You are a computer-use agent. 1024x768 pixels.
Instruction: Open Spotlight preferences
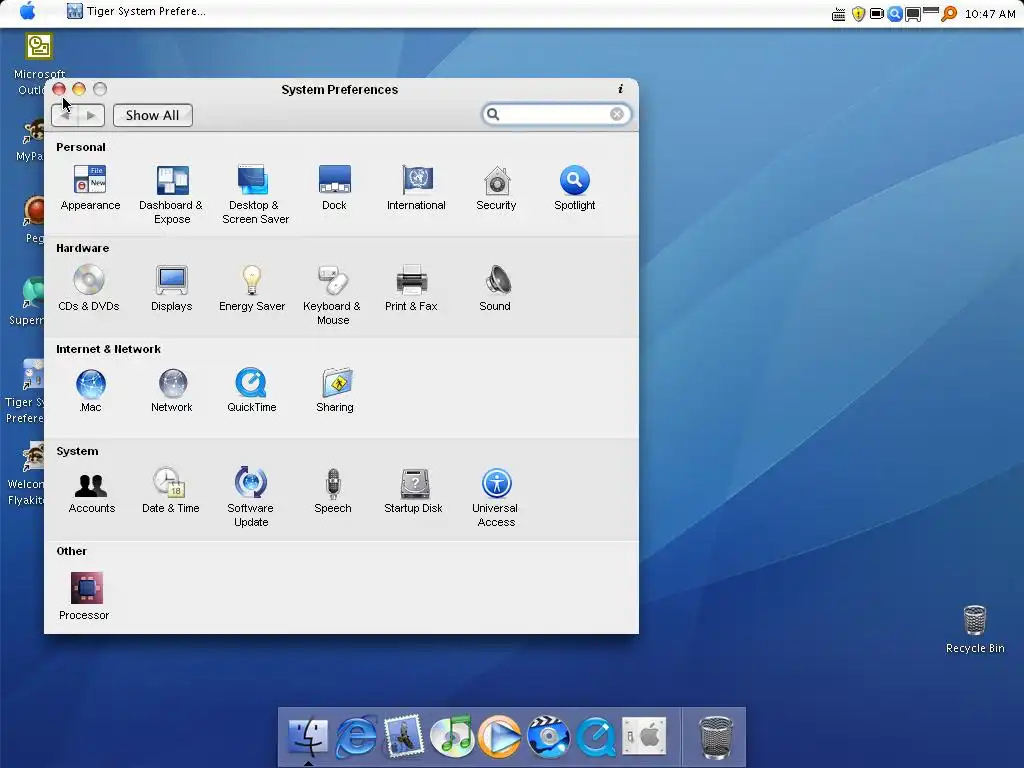click(575, 188)
